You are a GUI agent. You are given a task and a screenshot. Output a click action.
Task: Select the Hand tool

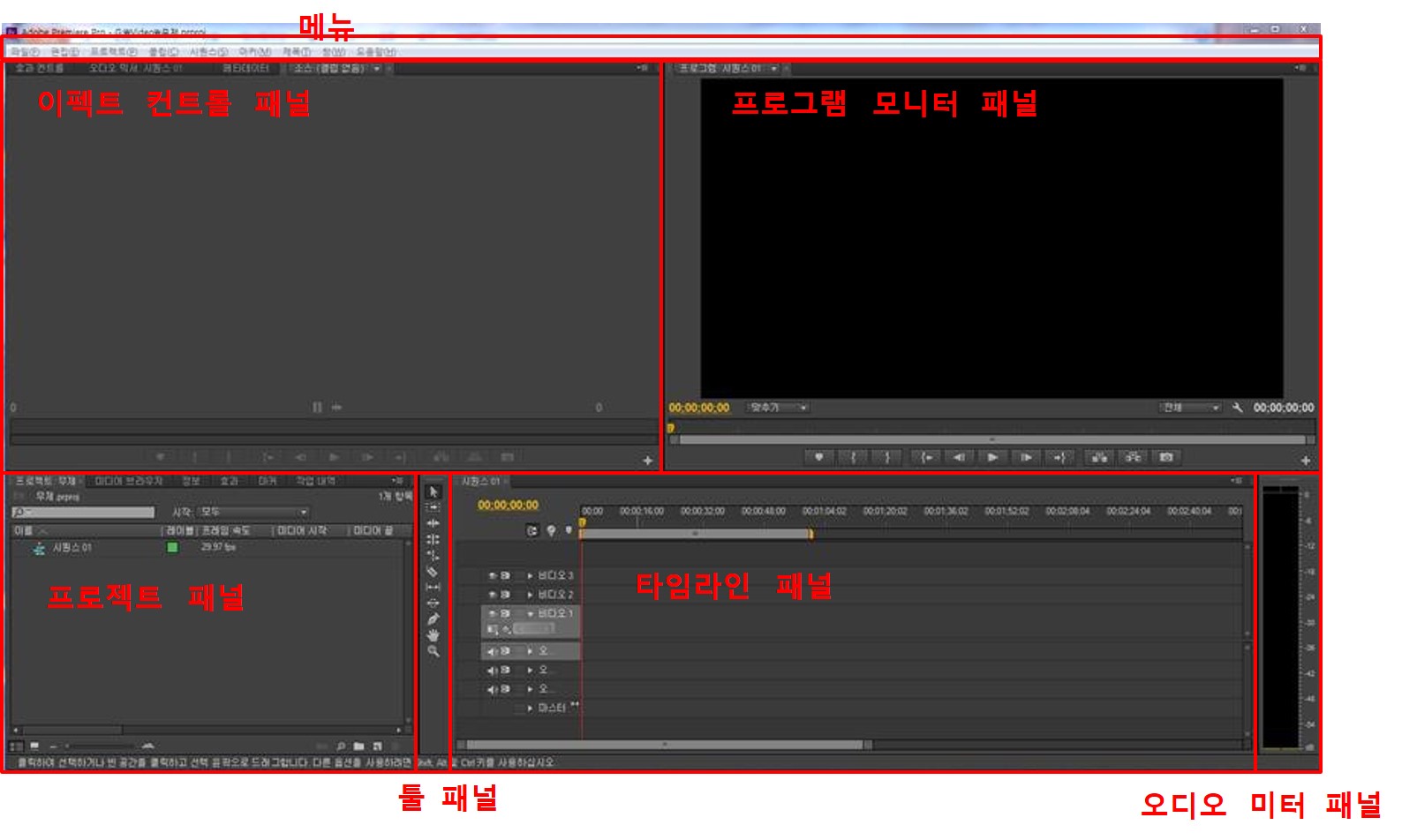pyautogui.click(x=433, y=635)
